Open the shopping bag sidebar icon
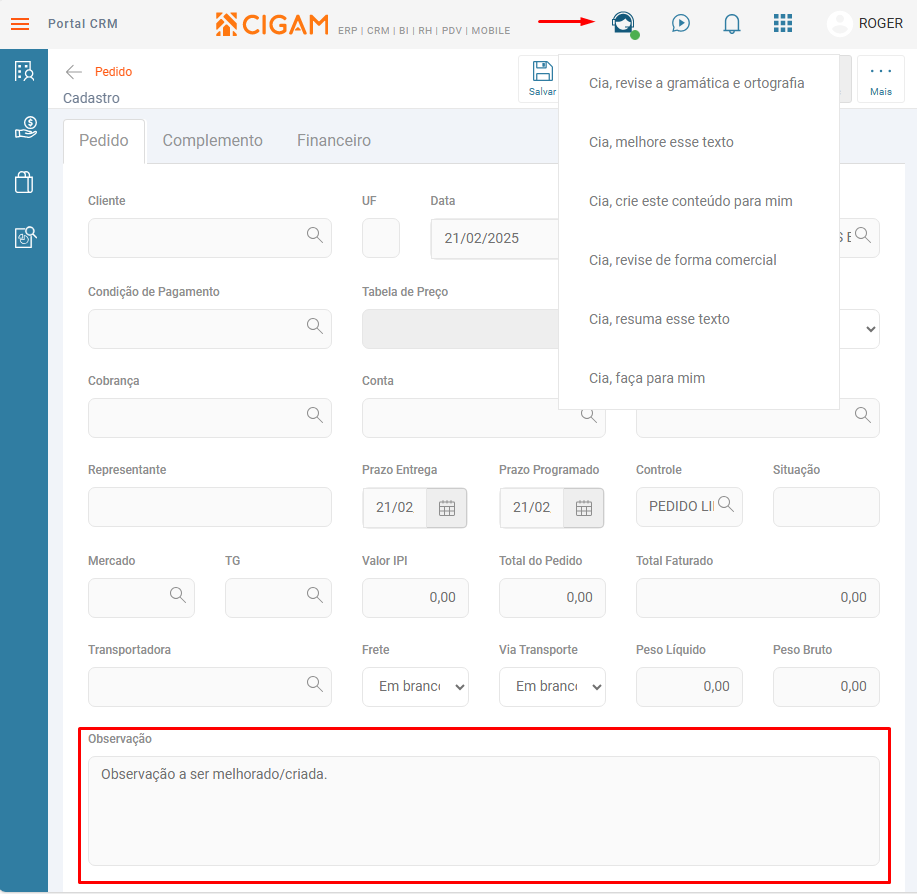 click(x=24, y=182)
